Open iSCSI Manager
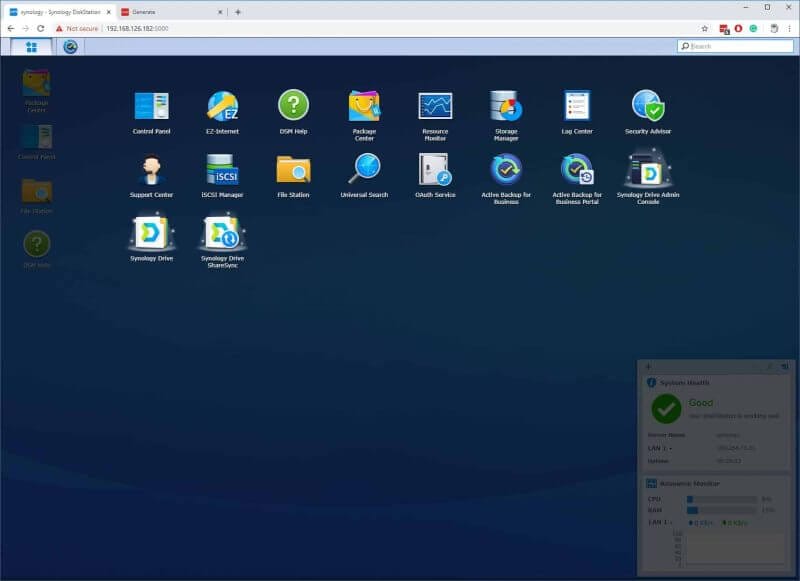Image resolution: width=800 pixels, height=581 pixels. [x=222, y=172]
